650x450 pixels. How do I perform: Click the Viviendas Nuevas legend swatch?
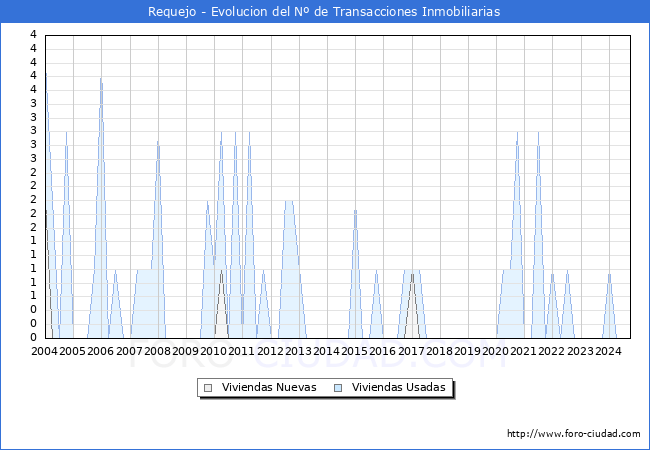click(x=208, y=388)
